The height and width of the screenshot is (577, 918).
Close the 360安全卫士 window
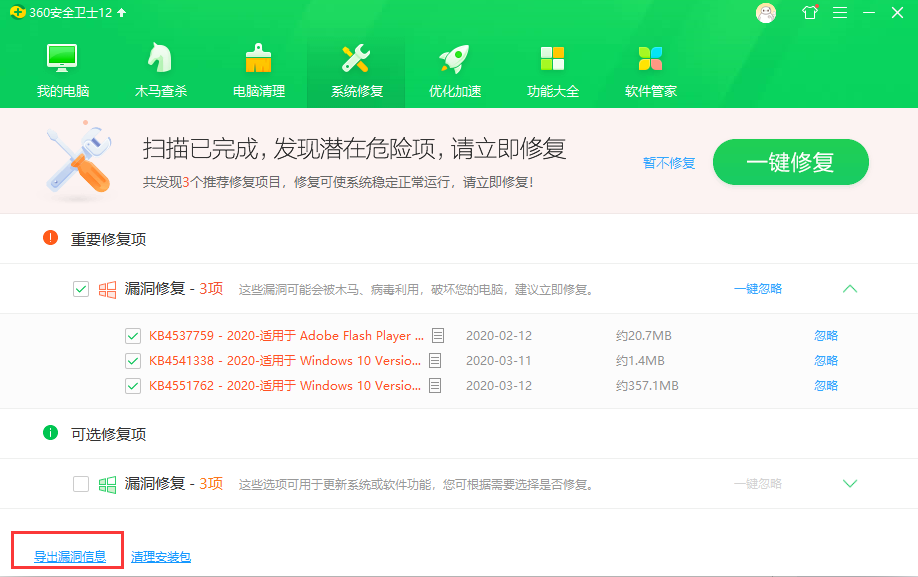pos(898,12)
